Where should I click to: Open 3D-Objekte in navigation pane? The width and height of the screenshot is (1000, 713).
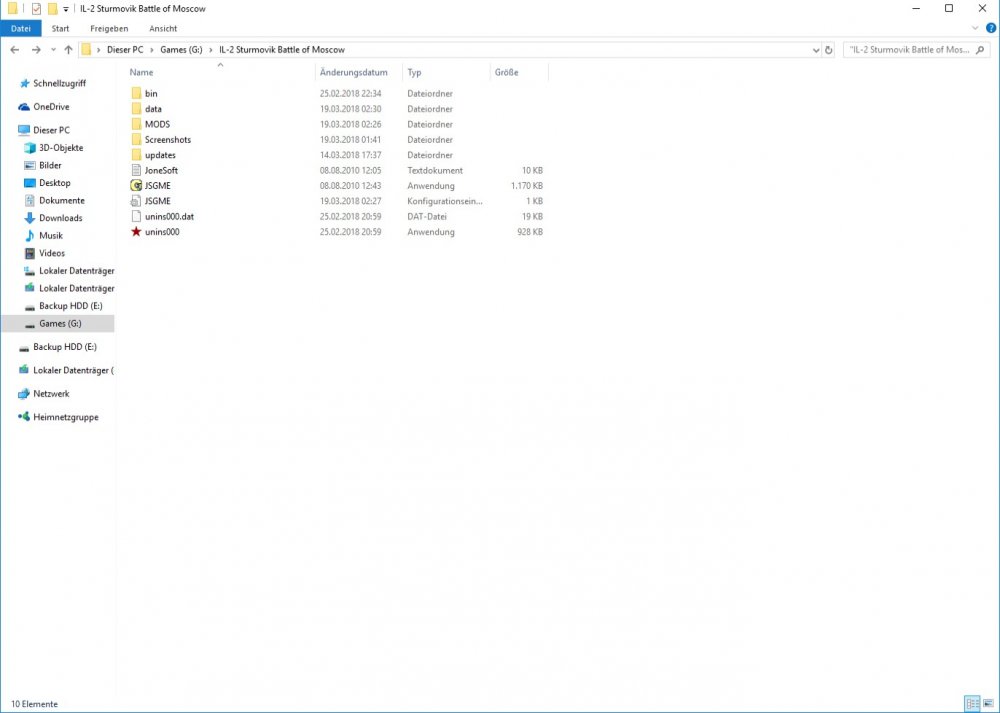click(54, 147)
